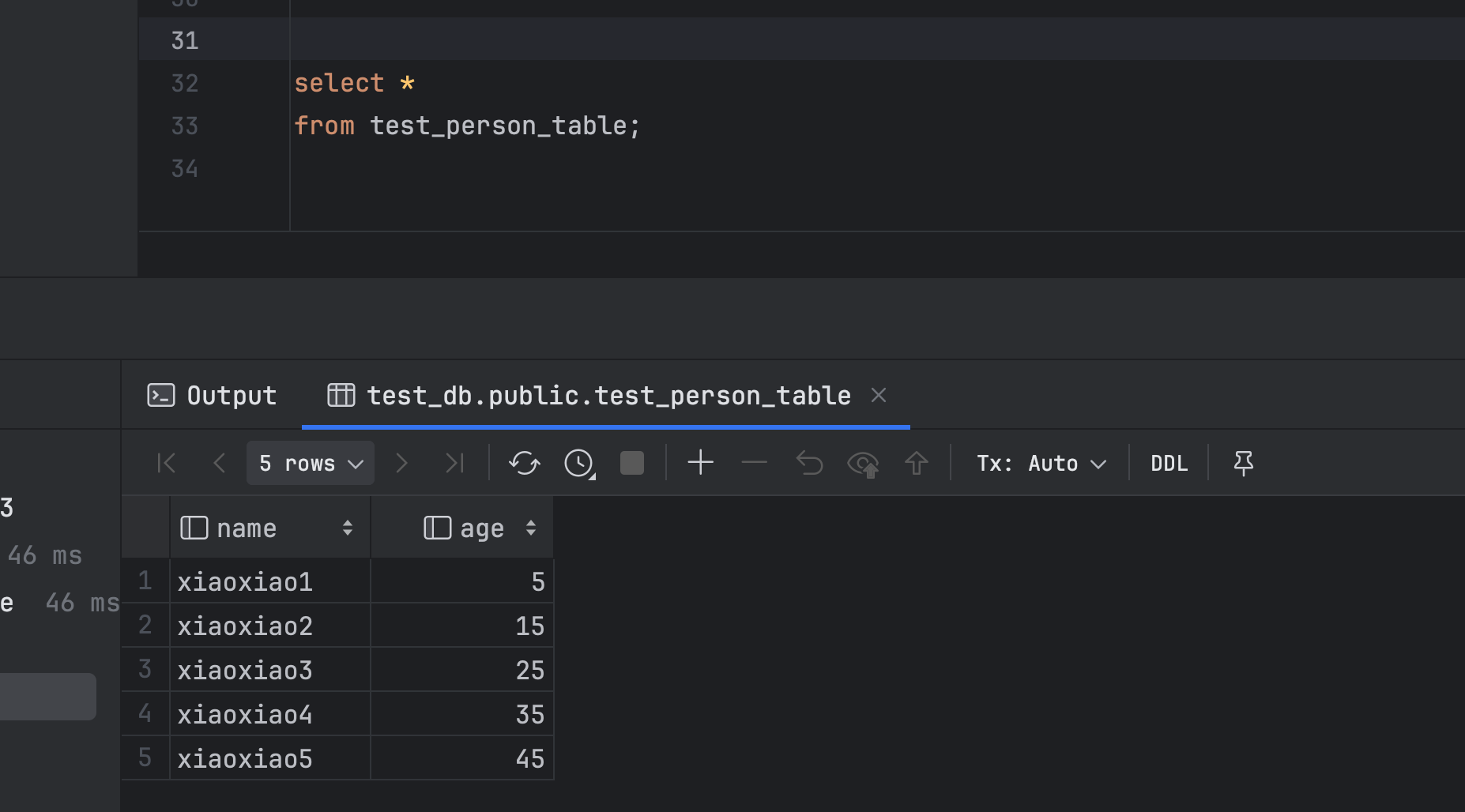Select the age cell with value 45
Screen dimensions: 1465x812
click(x=462, y=758)
